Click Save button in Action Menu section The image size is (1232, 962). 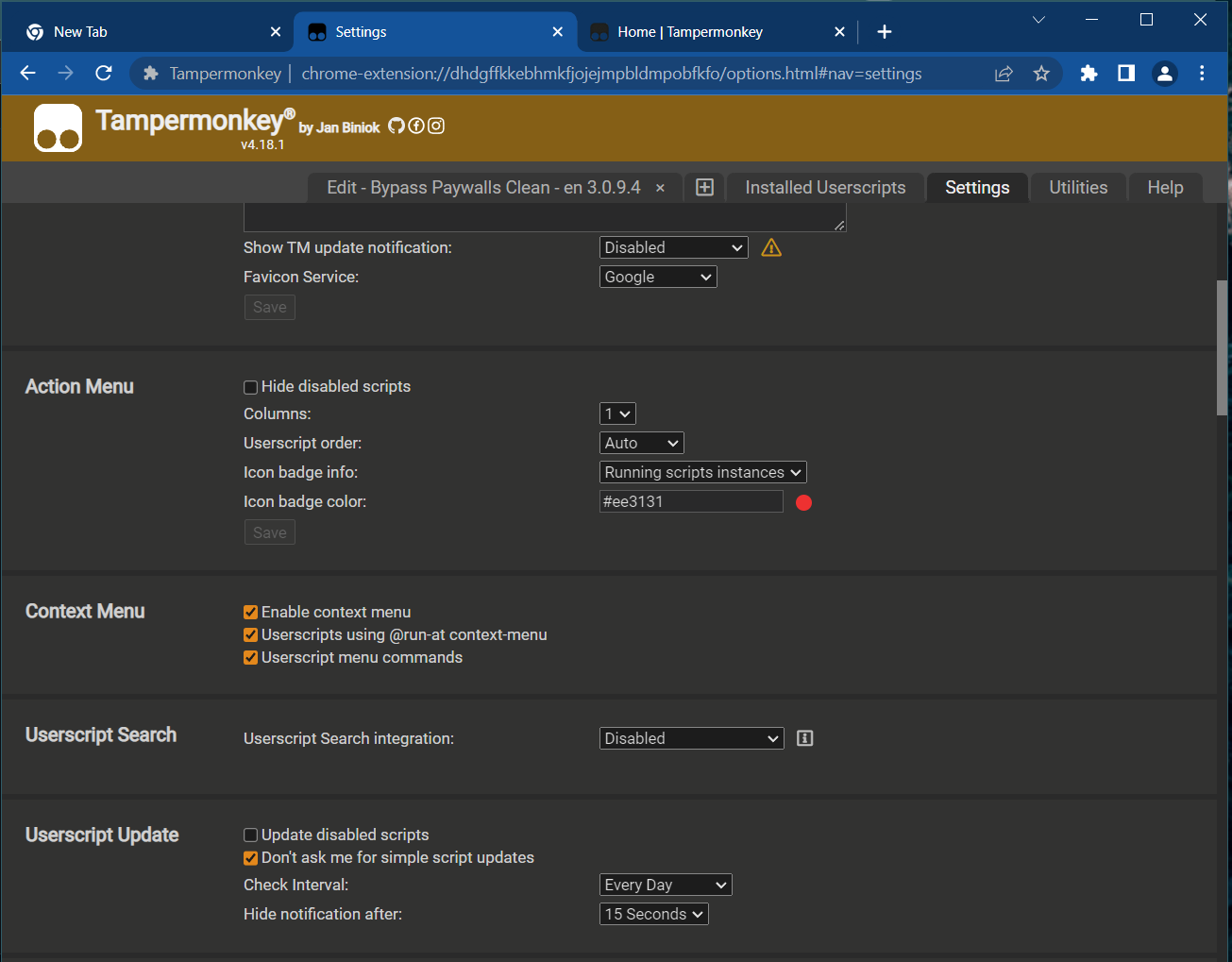[x=270, y=532]
